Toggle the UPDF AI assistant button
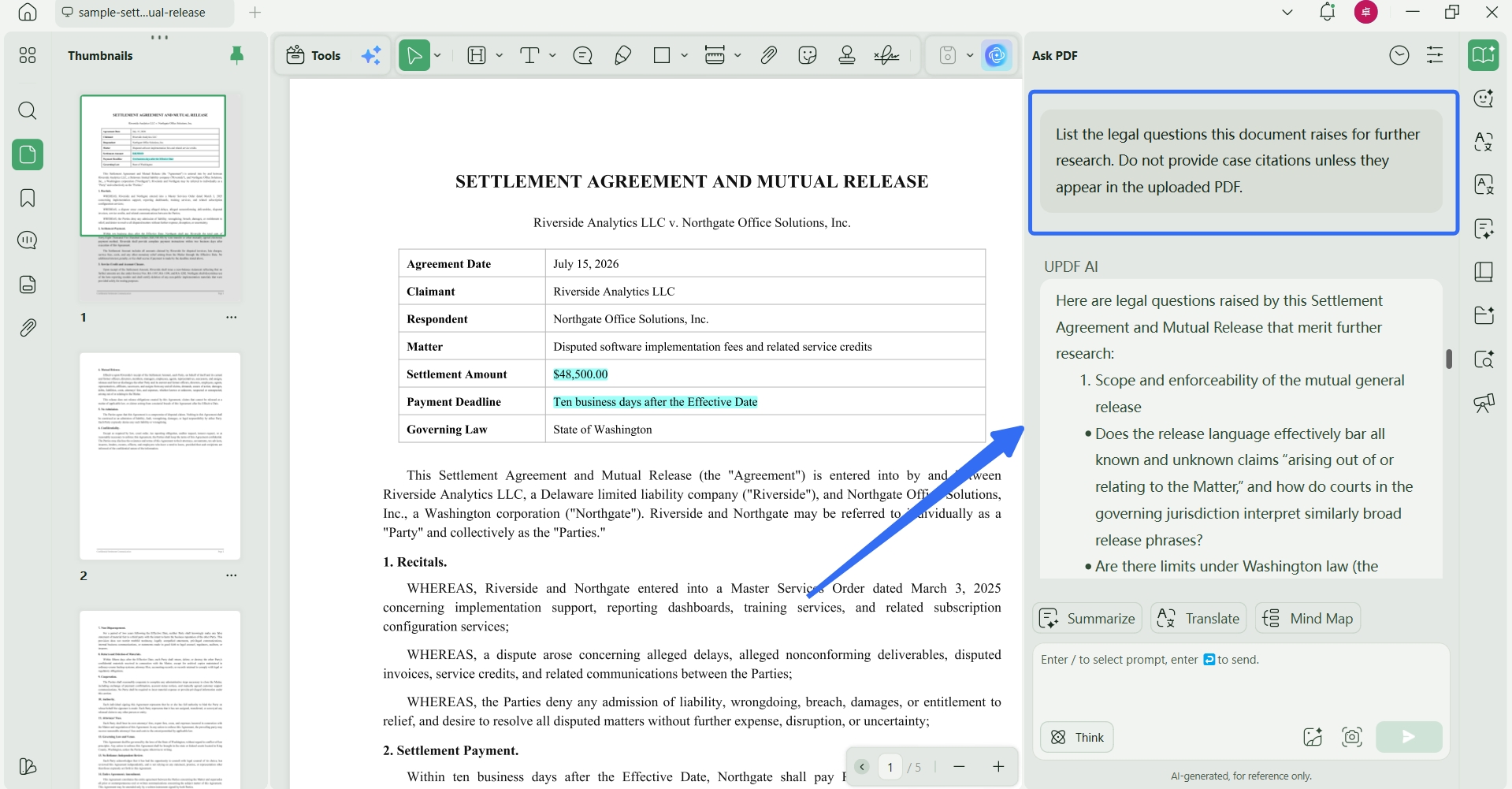The width and height of the screenshot is (1512, 789). pyautogui.click(x=997, y=55)
